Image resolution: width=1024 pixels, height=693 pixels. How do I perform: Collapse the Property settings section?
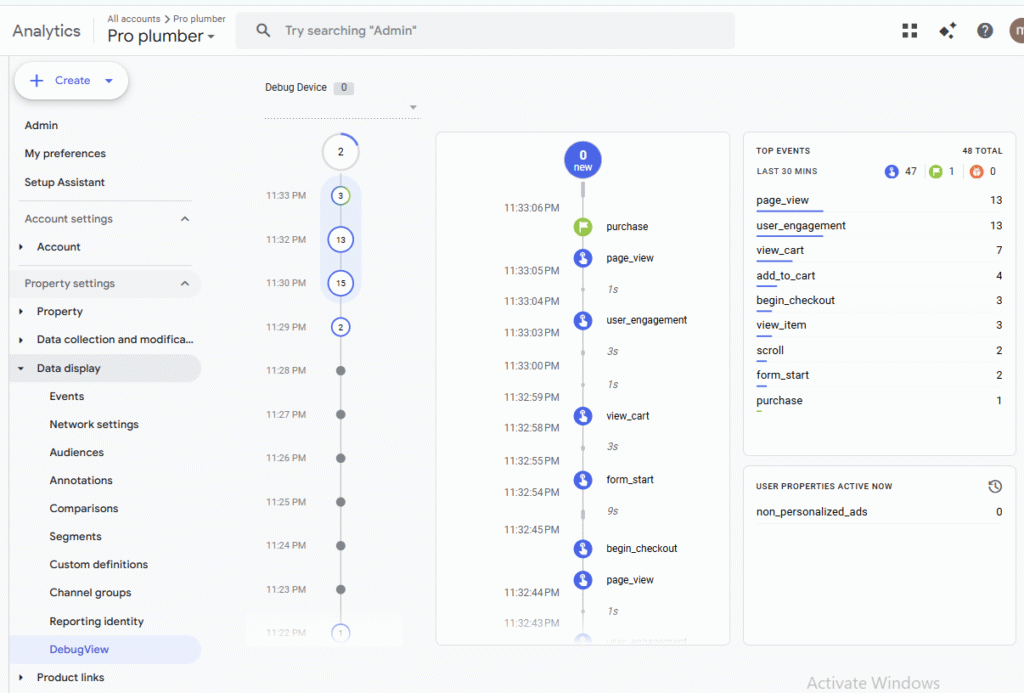click(185, 284)
